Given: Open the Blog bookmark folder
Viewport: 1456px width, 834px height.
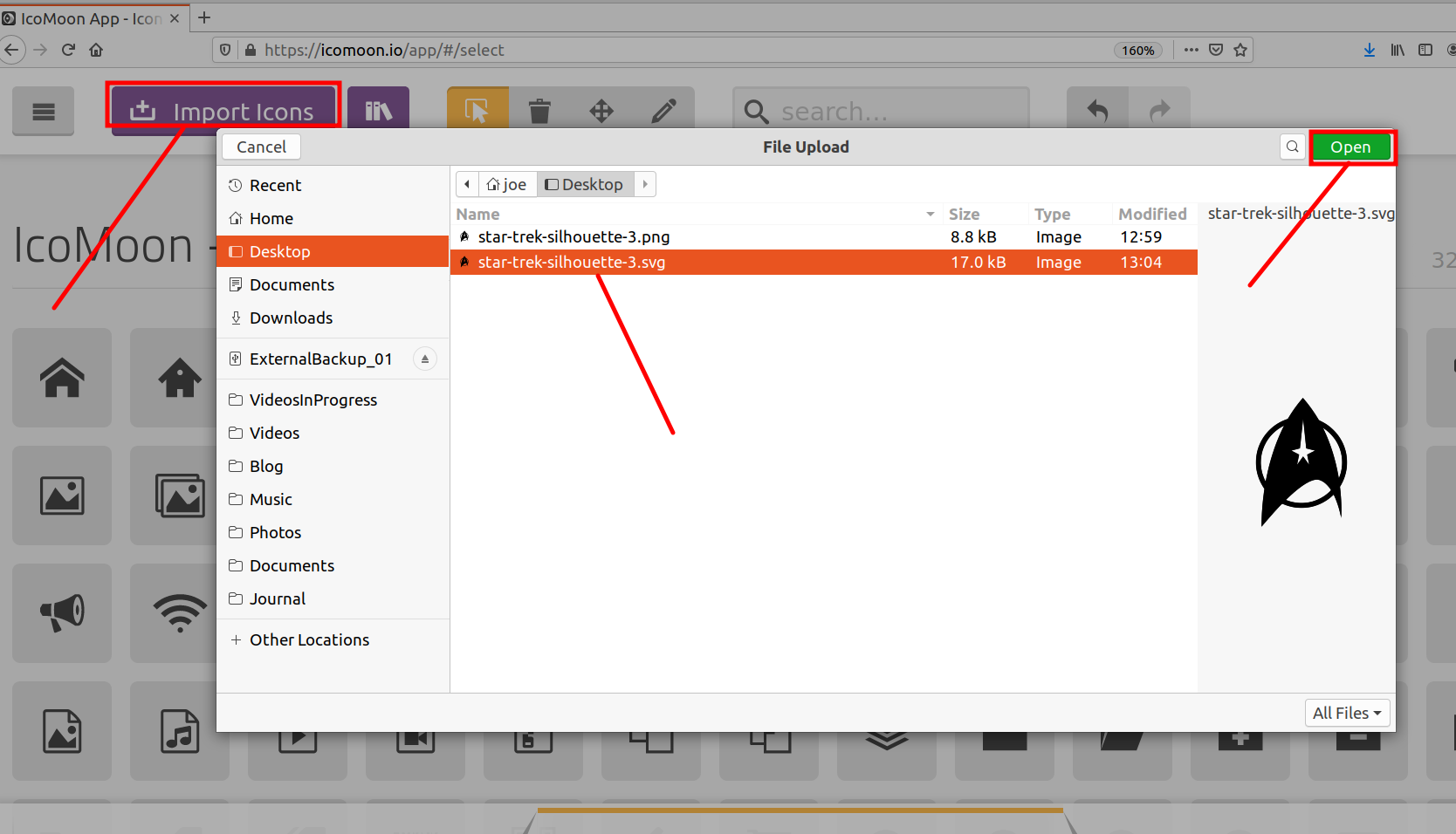Looking at the screenshot, I should pos(333,466).
